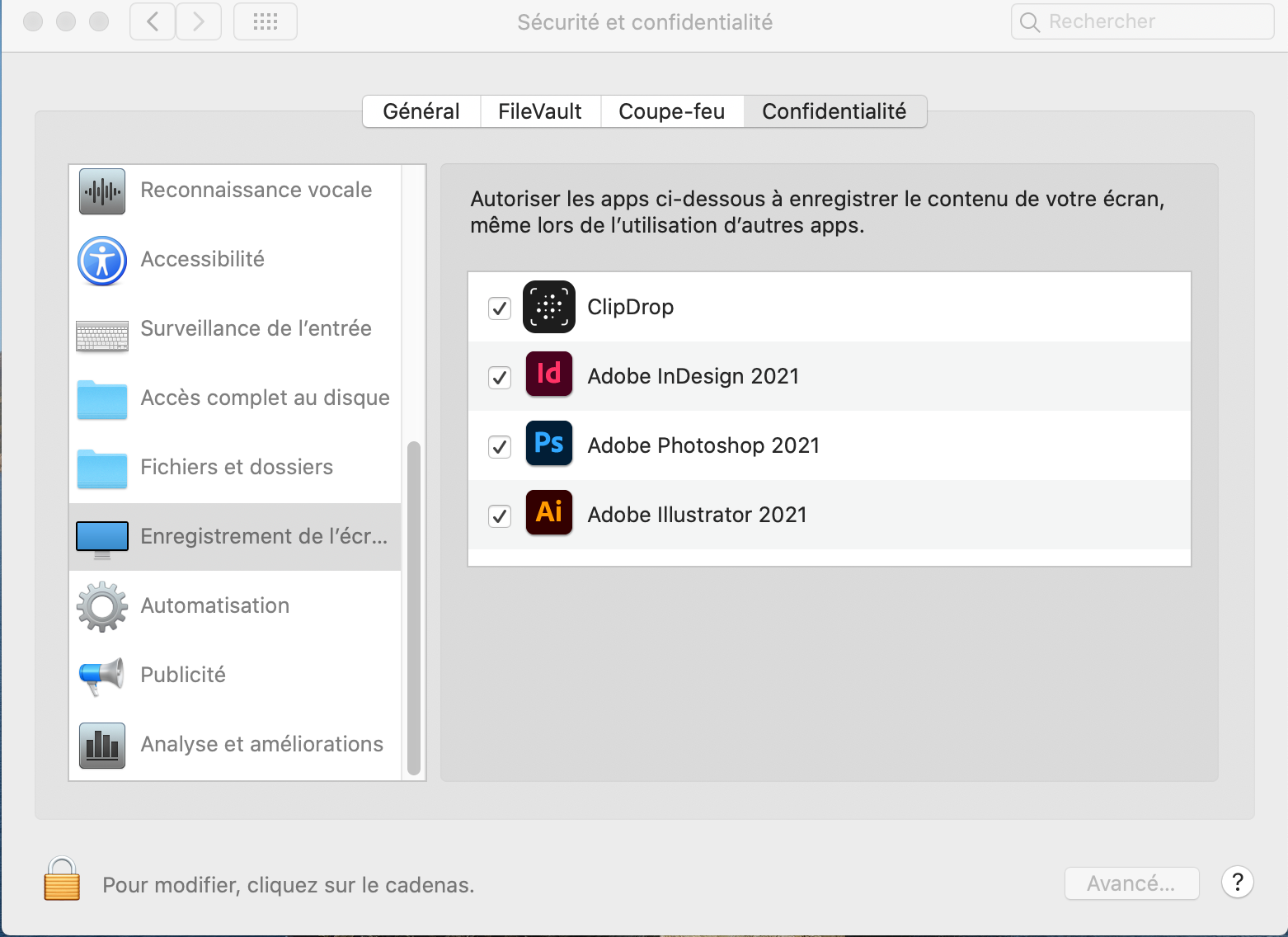
Task: Go back with the left chevron button
Action: point(153,21)
